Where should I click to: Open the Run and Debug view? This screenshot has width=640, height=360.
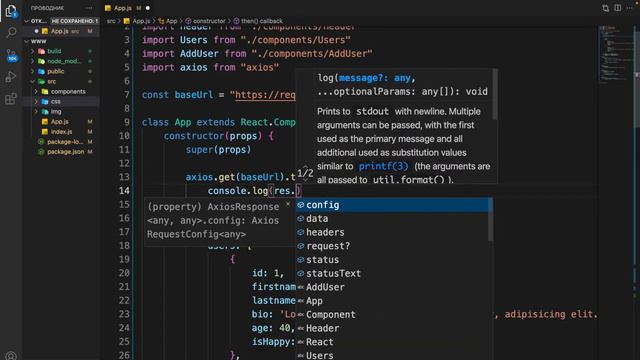click(x=11, y=77)
